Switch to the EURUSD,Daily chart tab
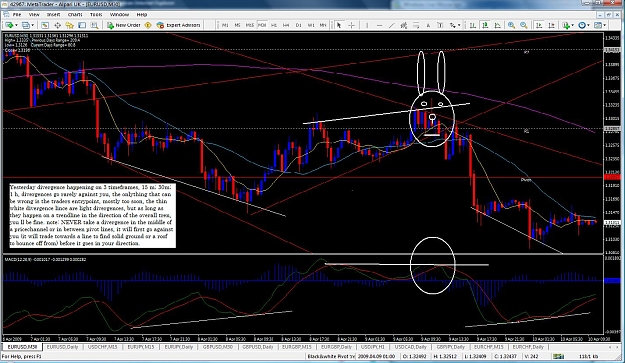The height and width of the screenshot is (363, 625). click(x=63, y=347)
